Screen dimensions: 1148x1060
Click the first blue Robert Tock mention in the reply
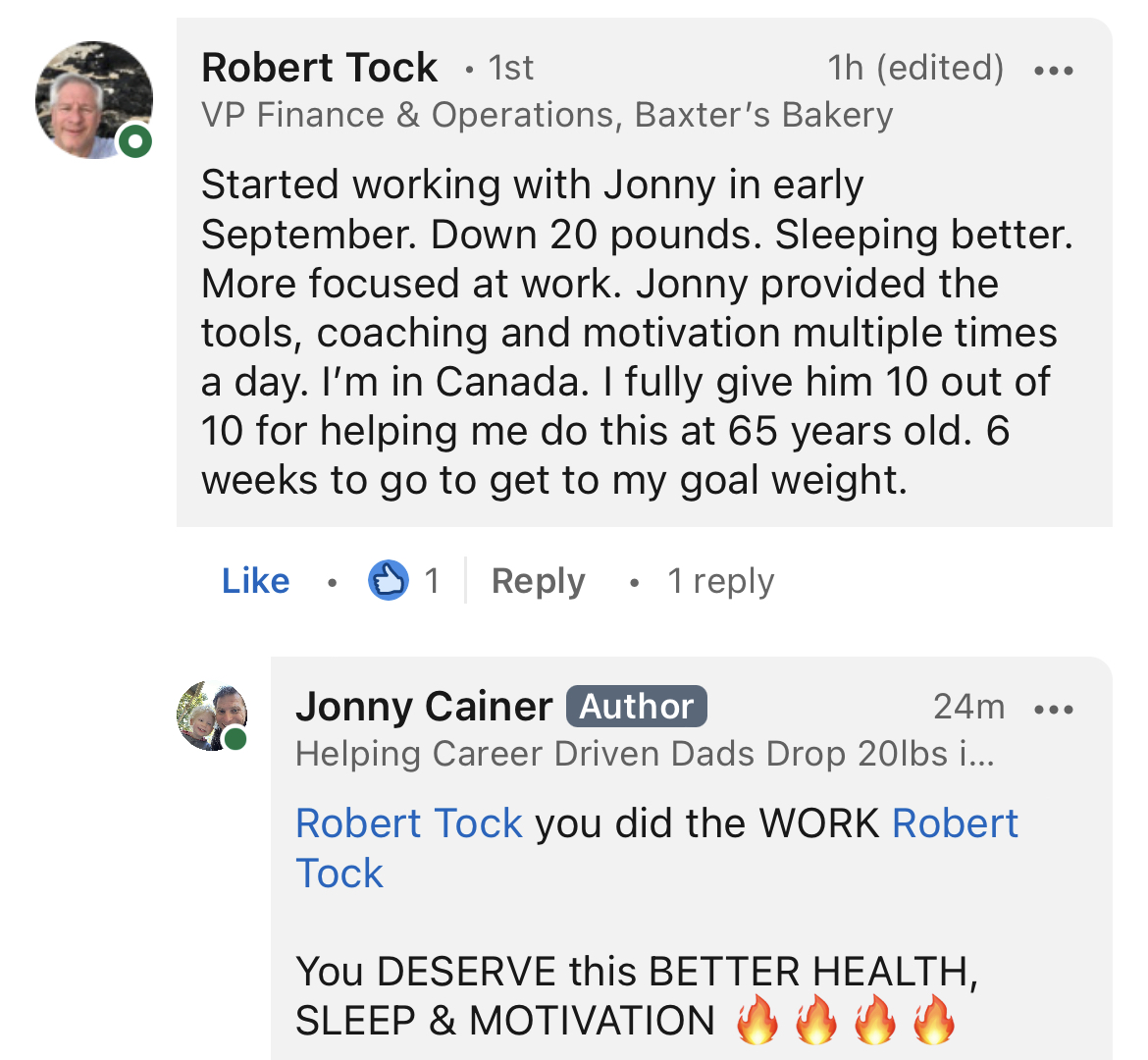tap(409, 823)
